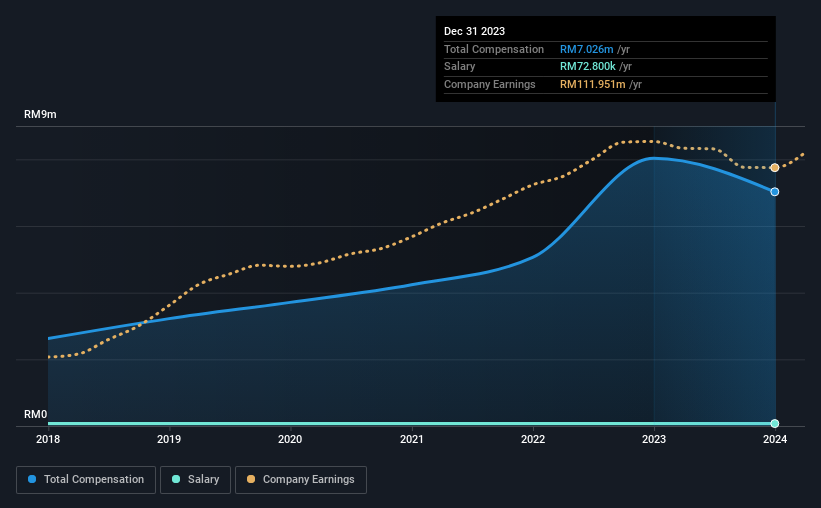821x508 pixels.
Task: Select the 2018 x-axis label
Action: tap(48, 439)
